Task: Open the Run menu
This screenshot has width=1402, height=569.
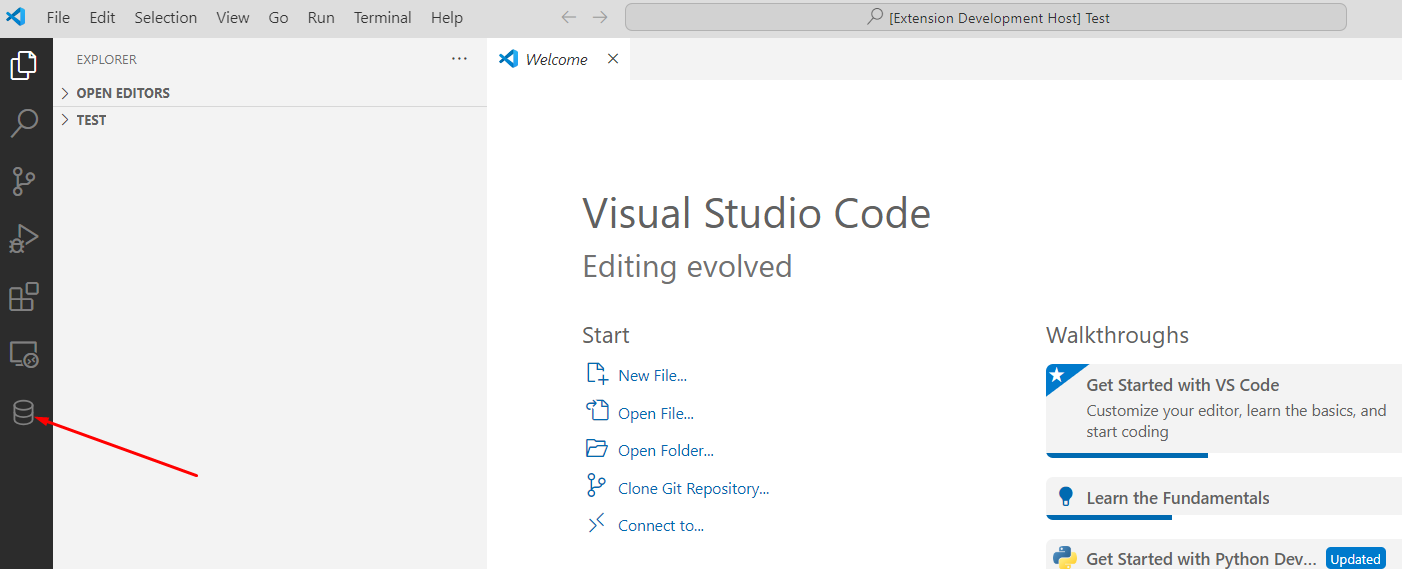Action: (x=321, y=17)
